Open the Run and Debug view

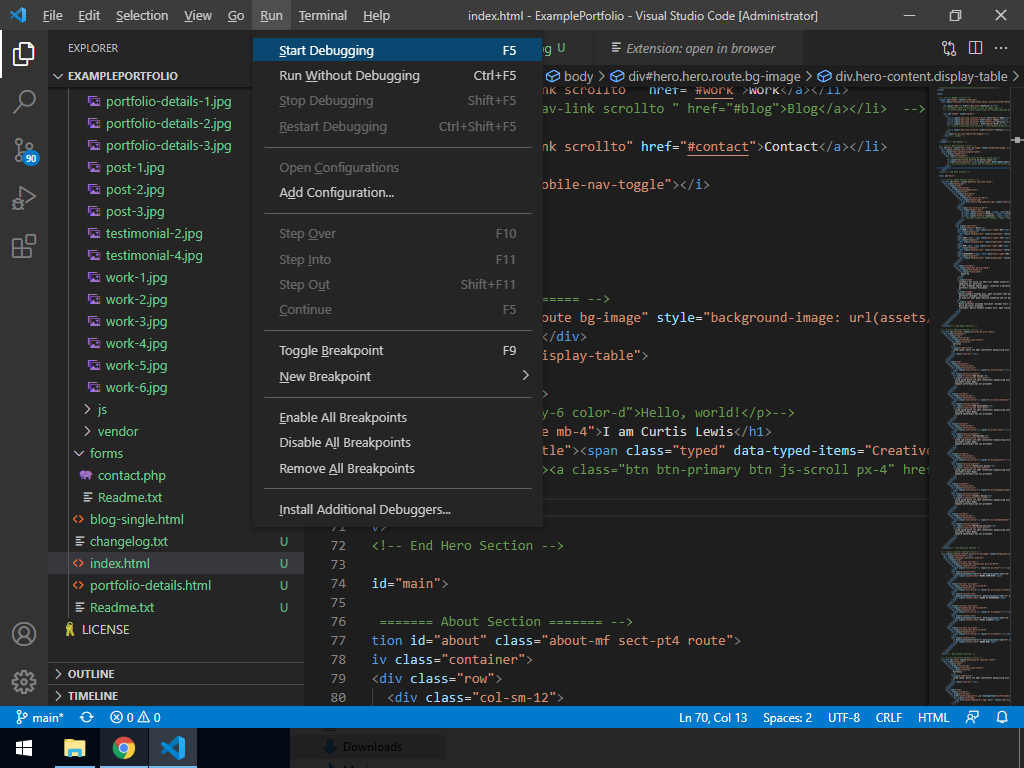[x=24, y=198]
